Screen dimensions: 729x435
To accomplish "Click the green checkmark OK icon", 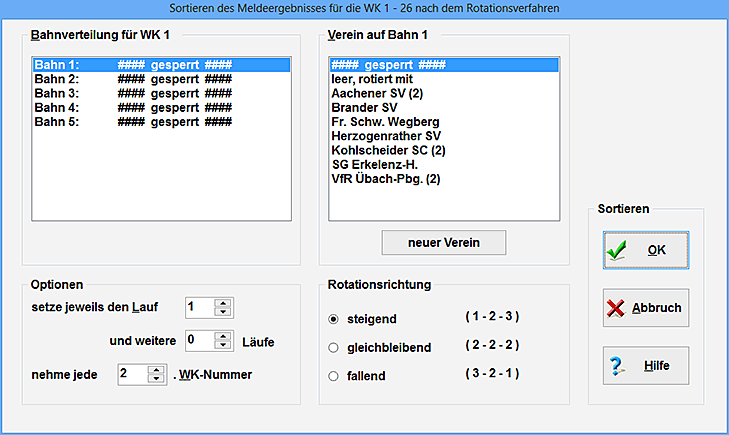I will pos(619,250).
